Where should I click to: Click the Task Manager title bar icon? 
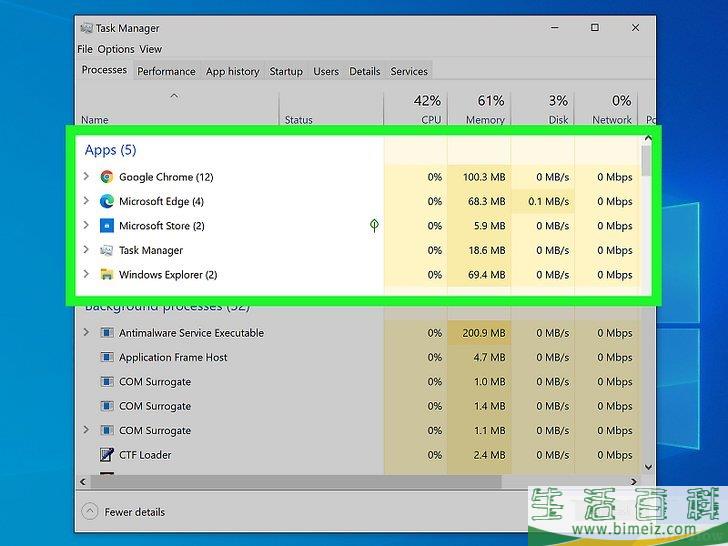click(86, 28)
